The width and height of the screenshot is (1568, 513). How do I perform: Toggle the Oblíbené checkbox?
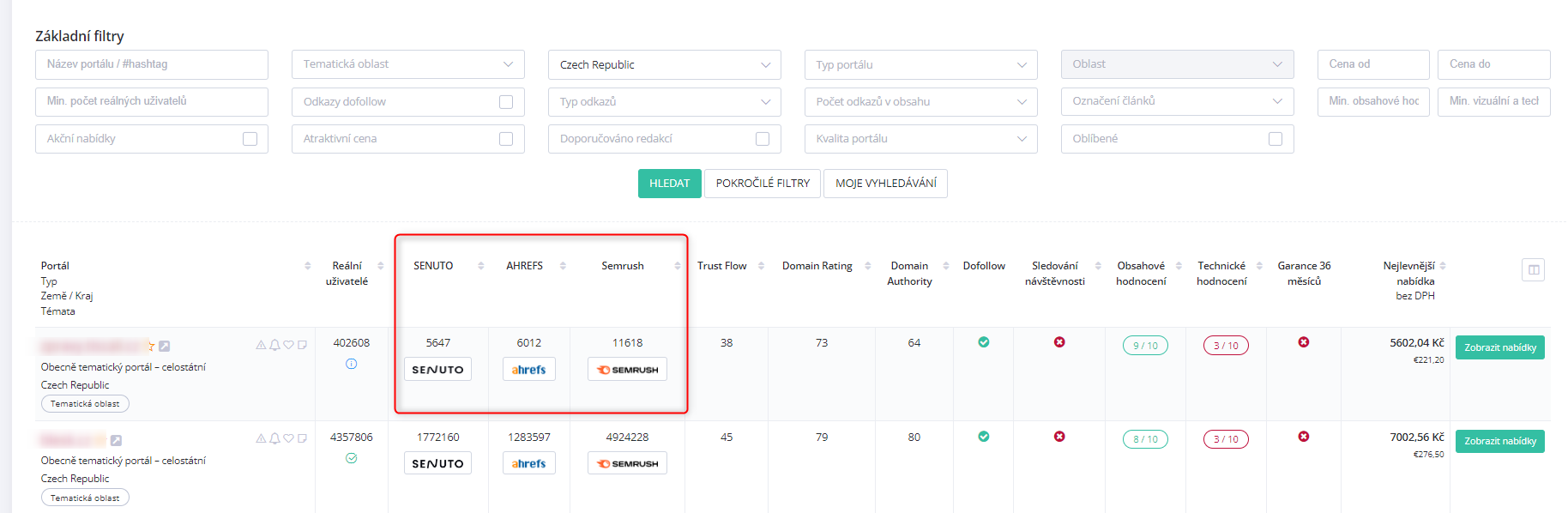point(1276,139)
